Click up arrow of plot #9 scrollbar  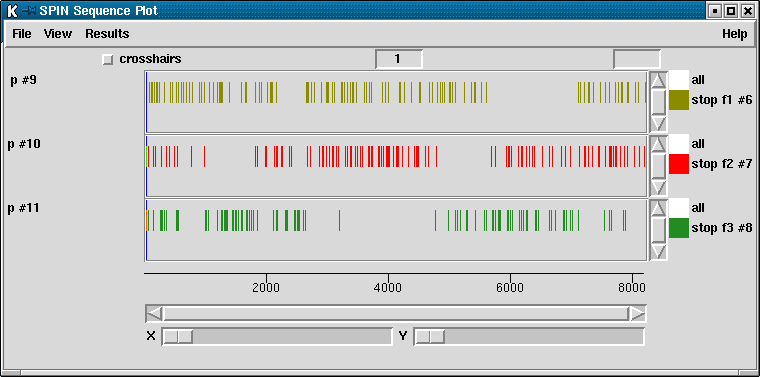click(x=658, y=80)
